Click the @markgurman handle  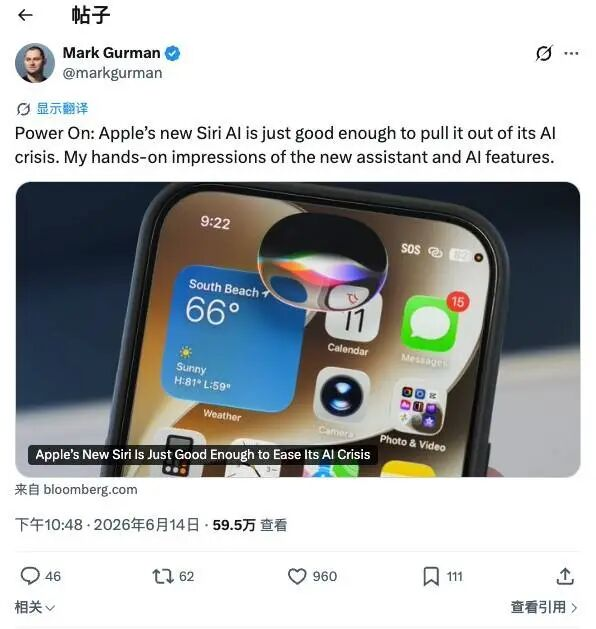112,73
